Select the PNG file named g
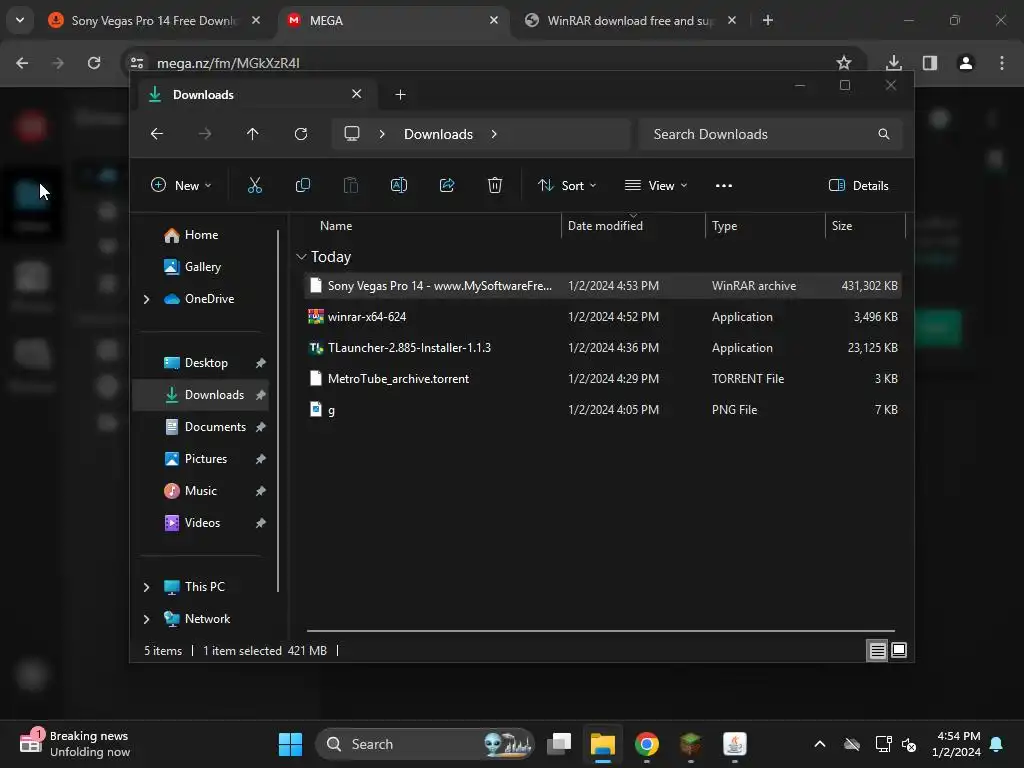The height and width of the screenshot is (768, 1024). click(x=603, y=410)
